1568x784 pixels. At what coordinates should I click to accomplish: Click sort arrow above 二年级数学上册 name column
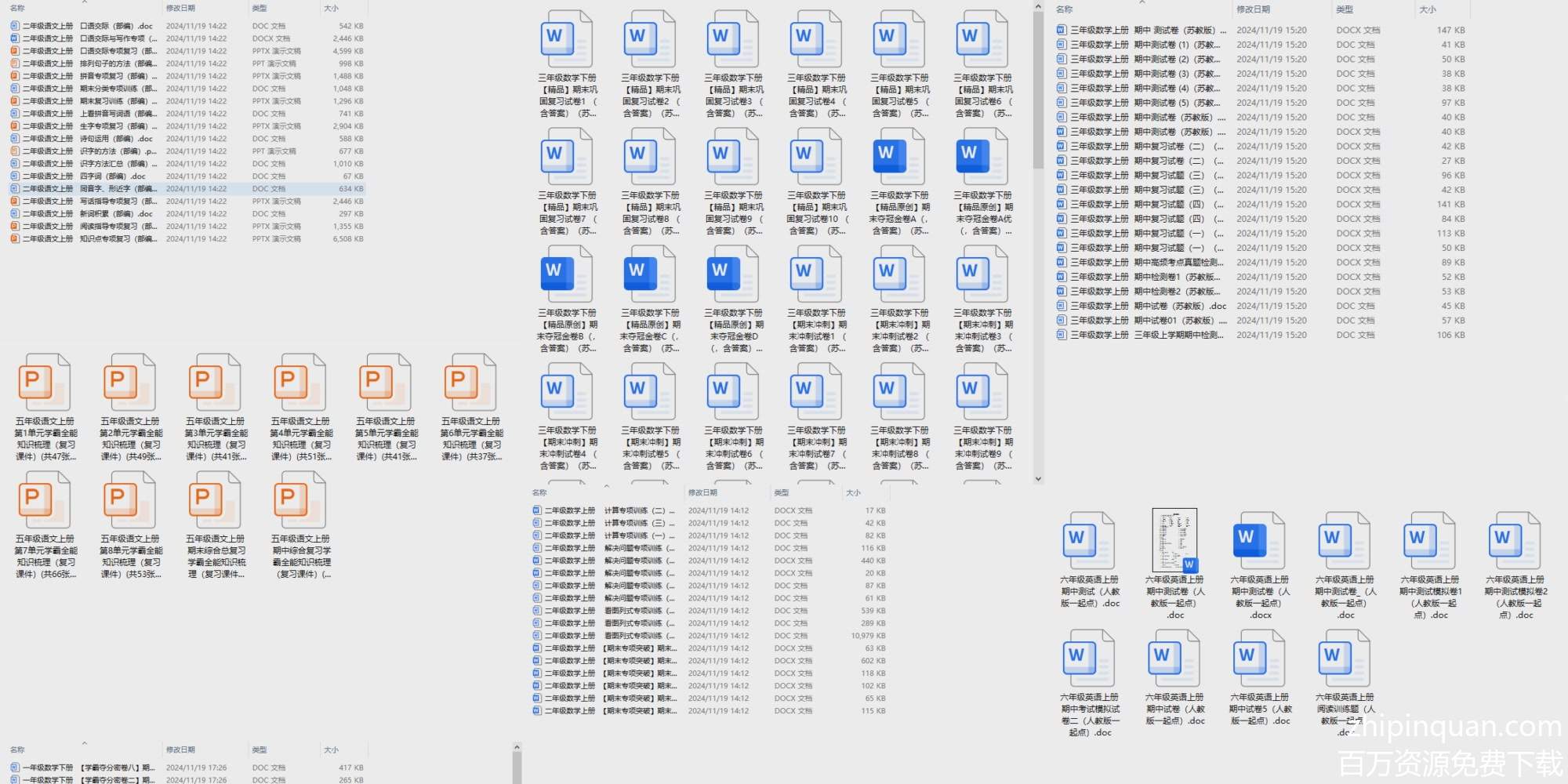[x=606, y=486]
